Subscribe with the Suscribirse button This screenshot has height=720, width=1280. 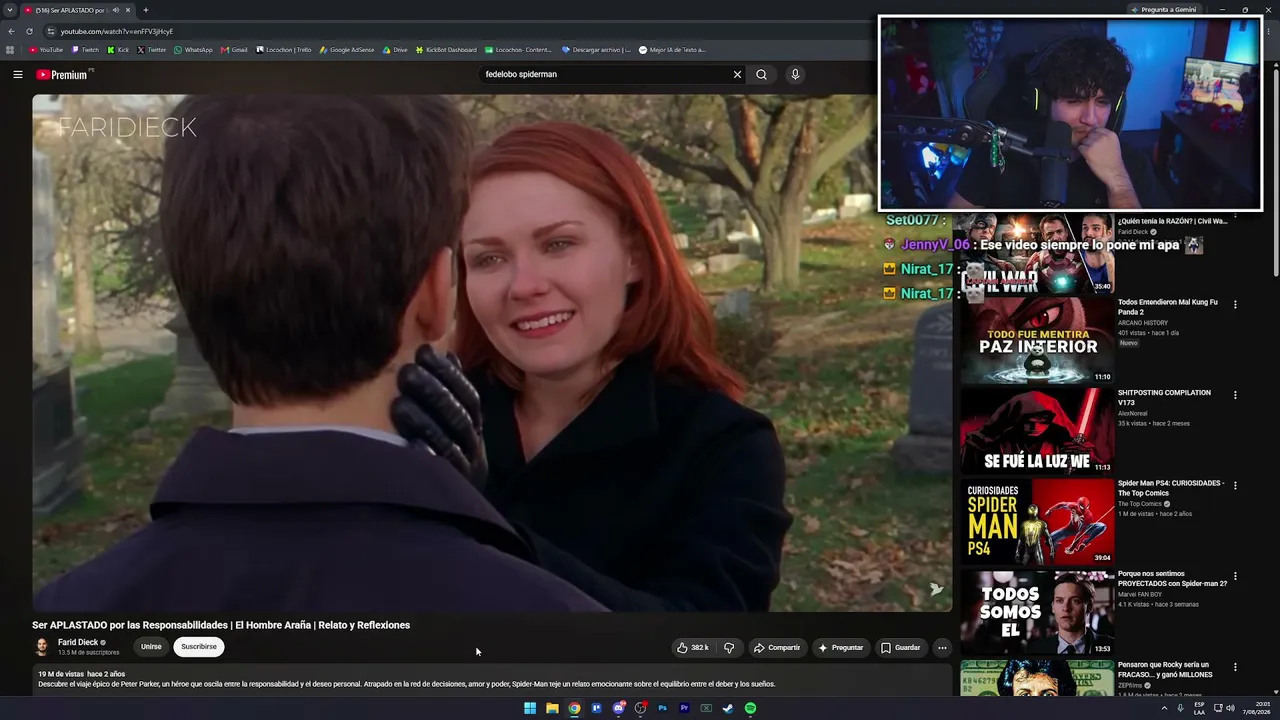pyautogui.click(x=199, y=647)
